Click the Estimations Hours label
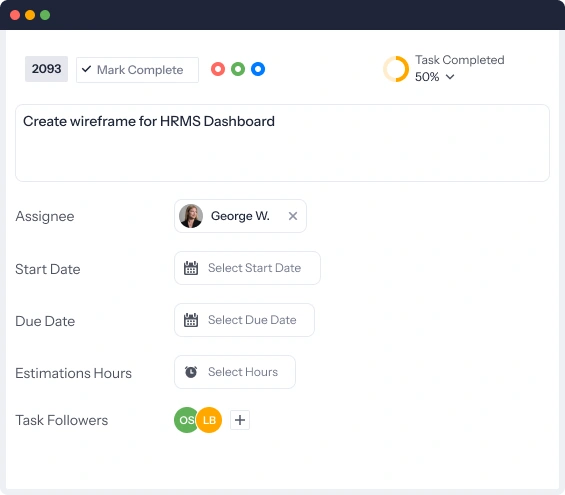This screenshot has height=495, width=565. 74,373
